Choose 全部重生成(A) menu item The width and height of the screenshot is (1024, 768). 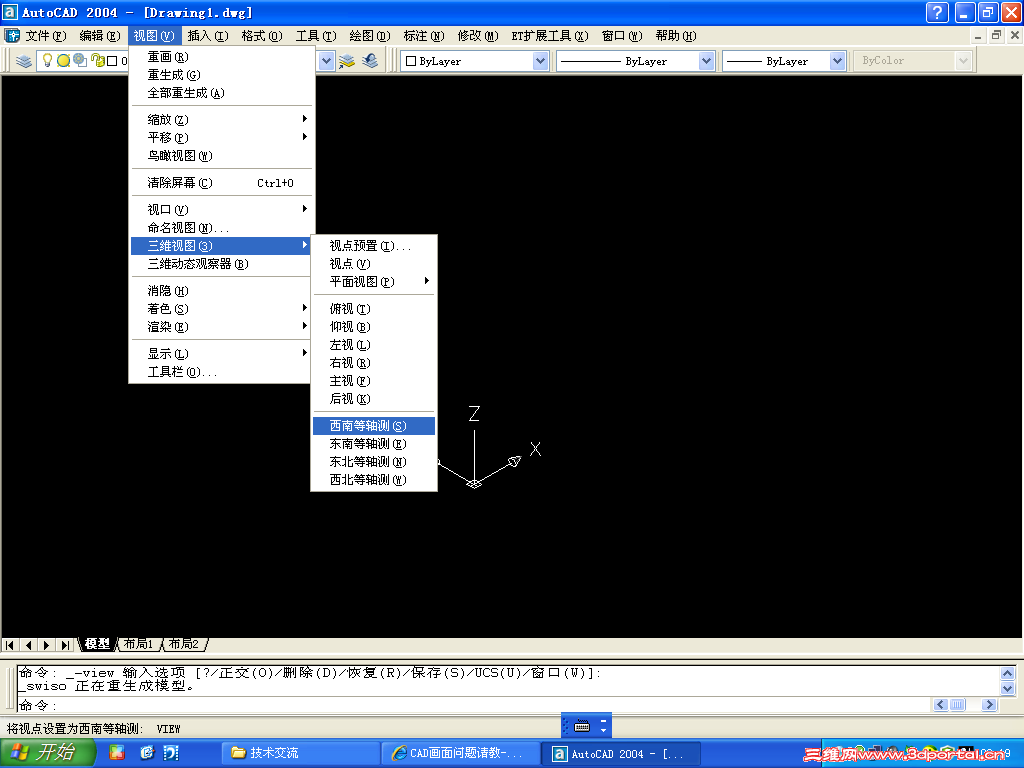pyautogui.click(x=221, y=93)
